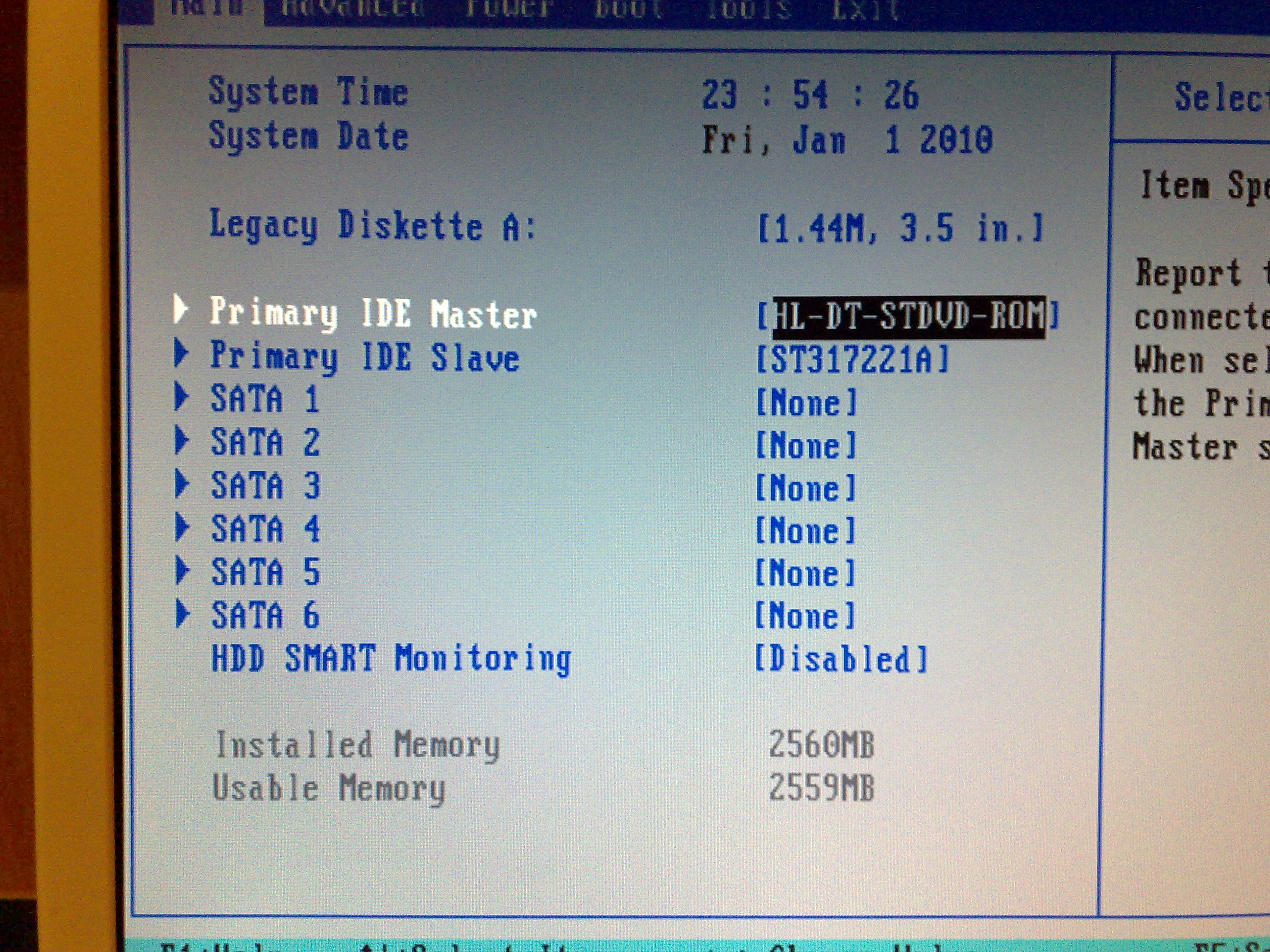Image resolution: width=1270 pixels, height=952 pixels.
Task: Select the System Time label
Action: pos(309,92)
